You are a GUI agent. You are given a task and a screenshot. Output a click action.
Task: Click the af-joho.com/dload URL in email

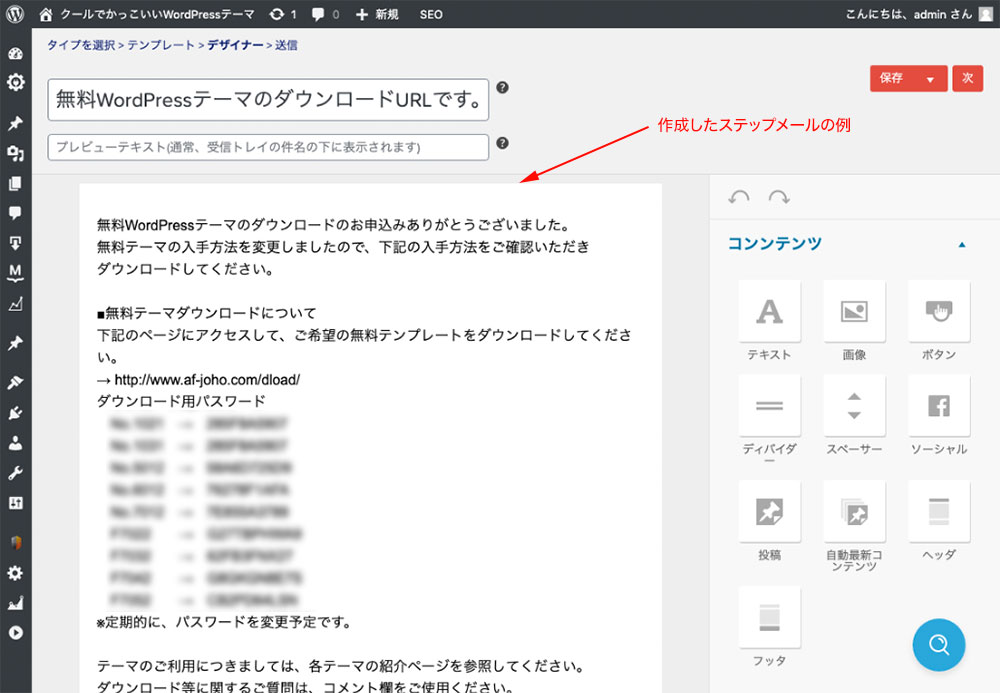(x=207, y=380)
